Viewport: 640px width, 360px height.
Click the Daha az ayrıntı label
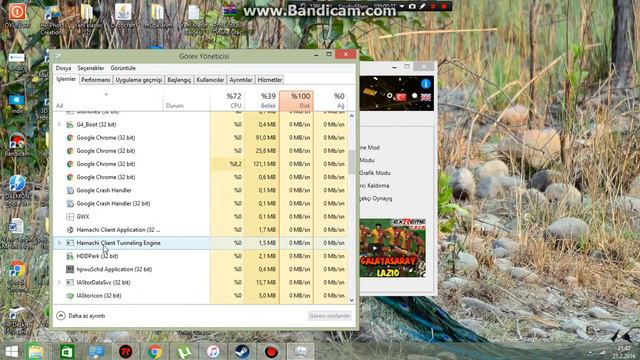click(87, 316)
